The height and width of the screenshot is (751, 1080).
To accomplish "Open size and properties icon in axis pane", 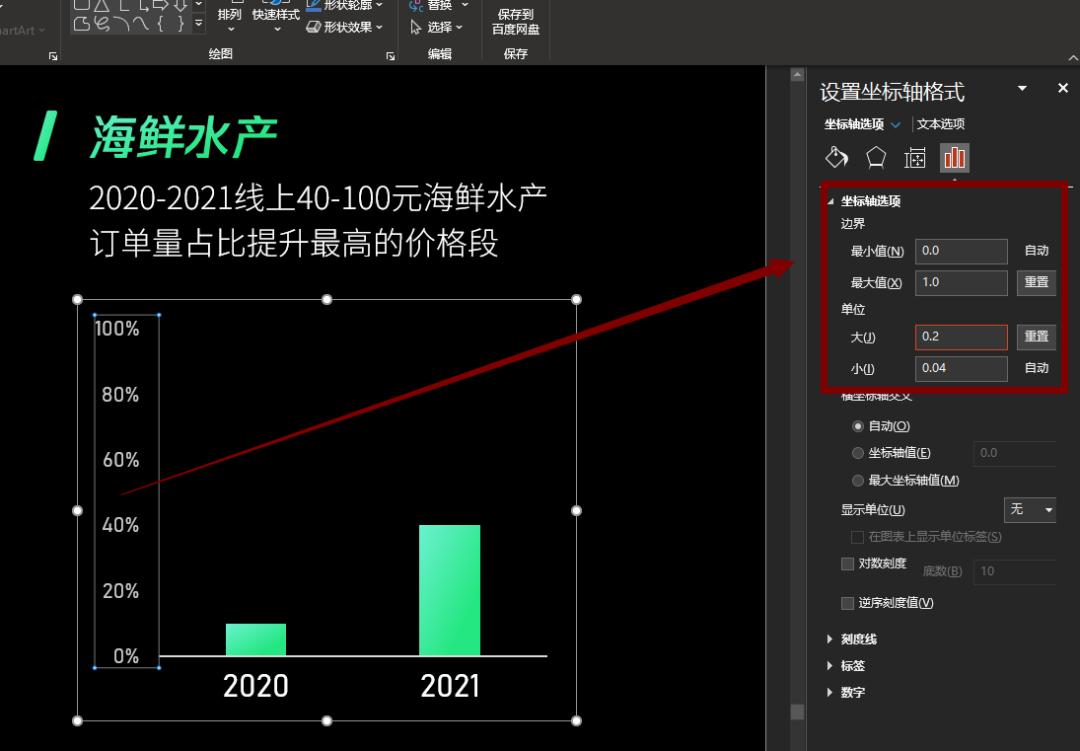I will (x=914, y=157).
